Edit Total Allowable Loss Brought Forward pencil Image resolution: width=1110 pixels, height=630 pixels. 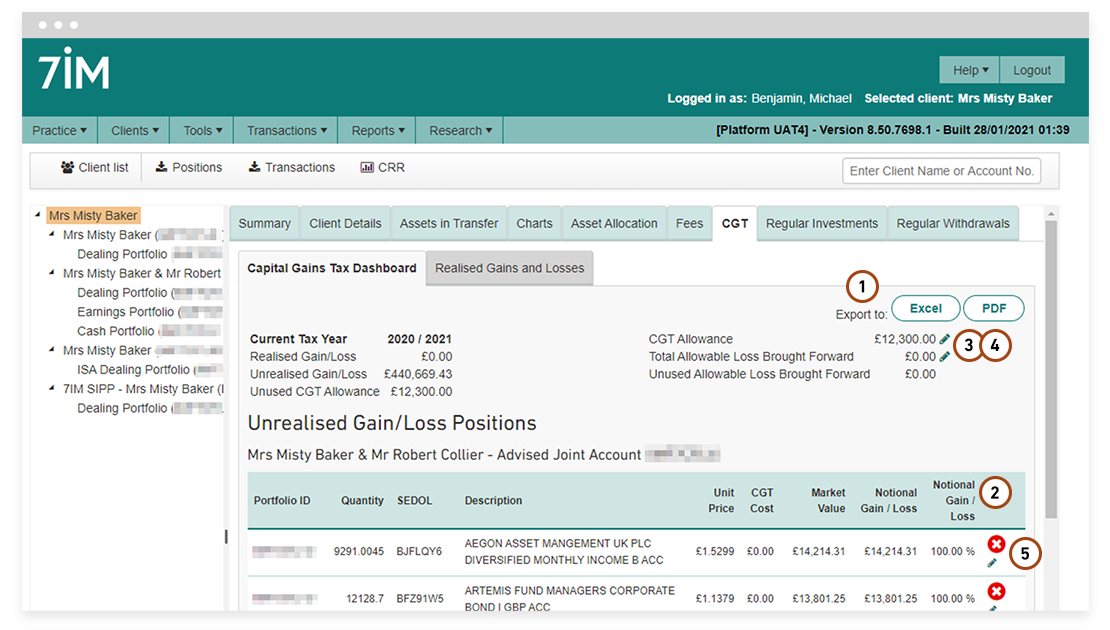click(944, 357)
